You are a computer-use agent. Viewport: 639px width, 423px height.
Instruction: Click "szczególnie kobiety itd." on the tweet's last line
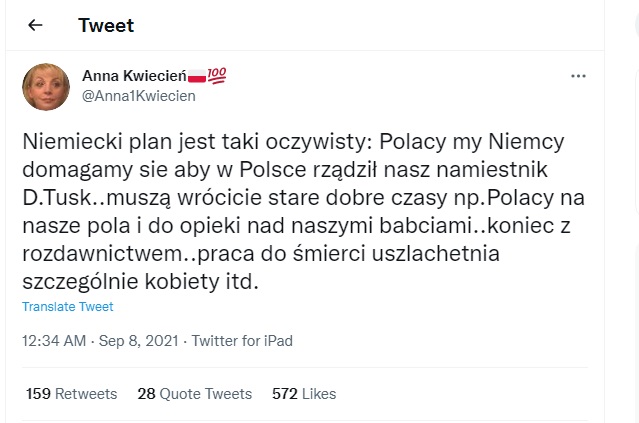pyautogui.click(x=140, y=283)
